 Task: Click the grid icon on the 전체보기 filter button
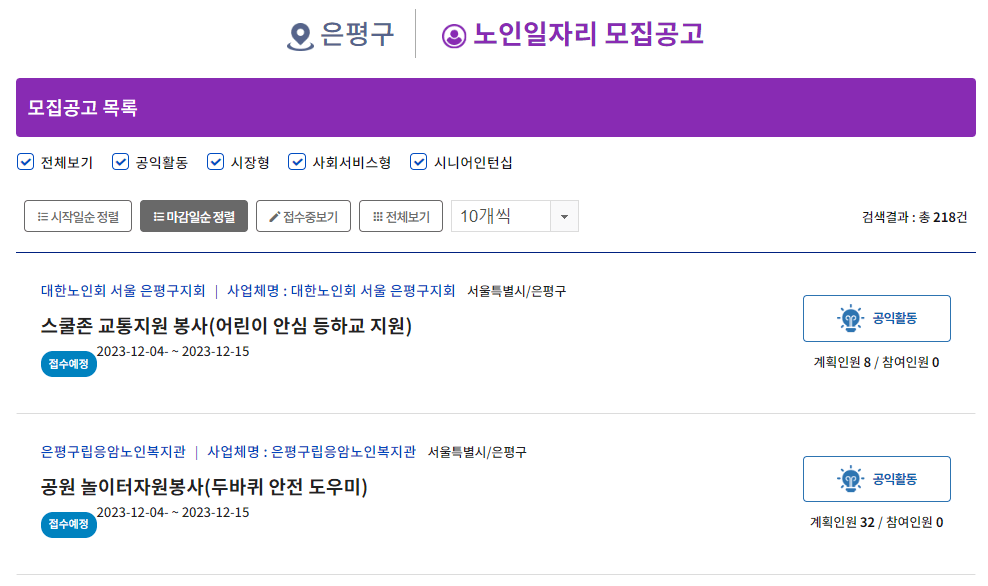point(378,216)
